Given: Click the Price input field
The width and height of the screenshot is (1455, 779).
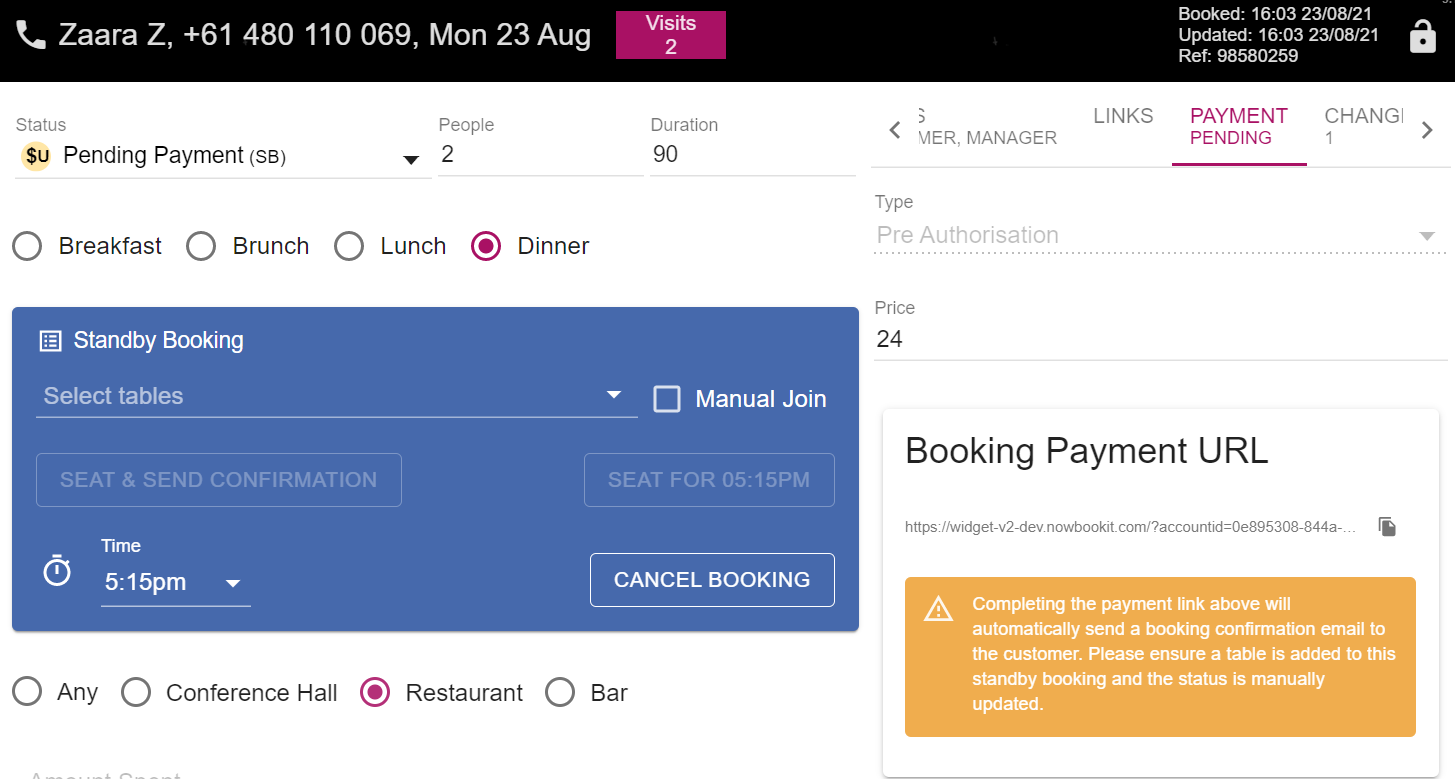Looking at the screenshot, I should pos(1160,340).
